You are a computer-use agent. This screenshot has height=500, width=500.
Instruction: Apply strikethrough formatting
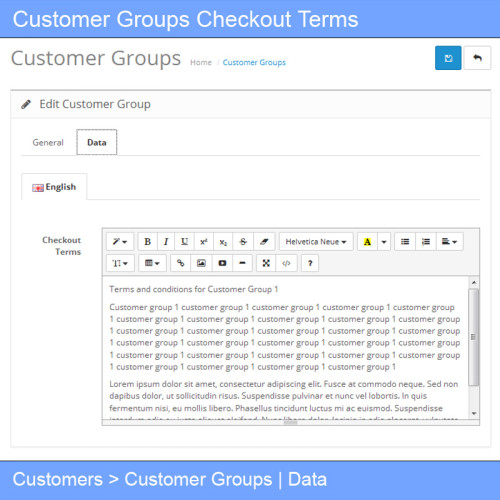coord(243,242)
